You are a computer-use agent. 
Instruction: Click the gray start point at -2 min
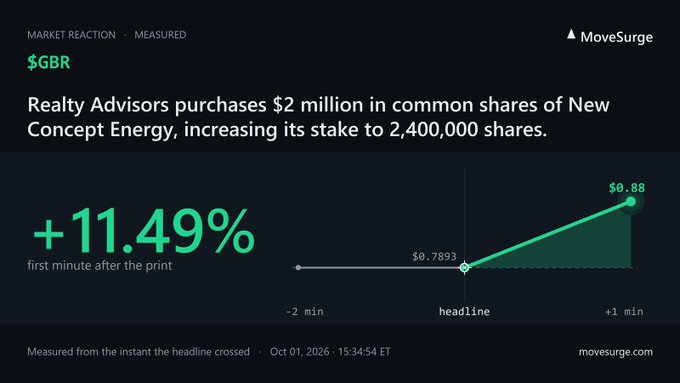[298, 268]
